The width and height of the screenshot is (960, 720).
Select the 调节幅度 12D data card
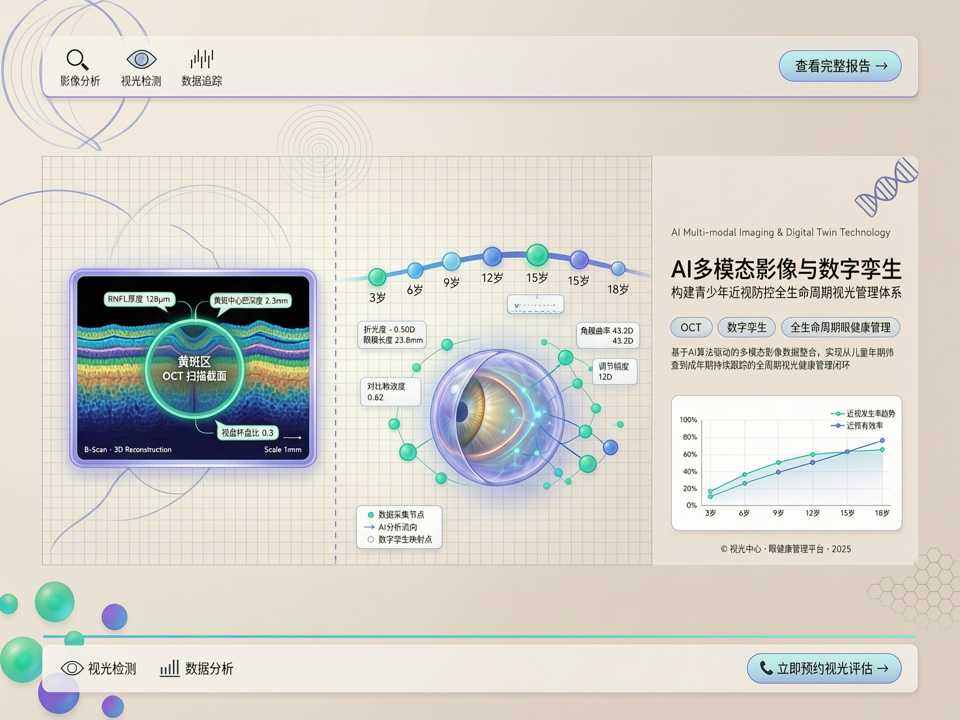coord(615,372)
